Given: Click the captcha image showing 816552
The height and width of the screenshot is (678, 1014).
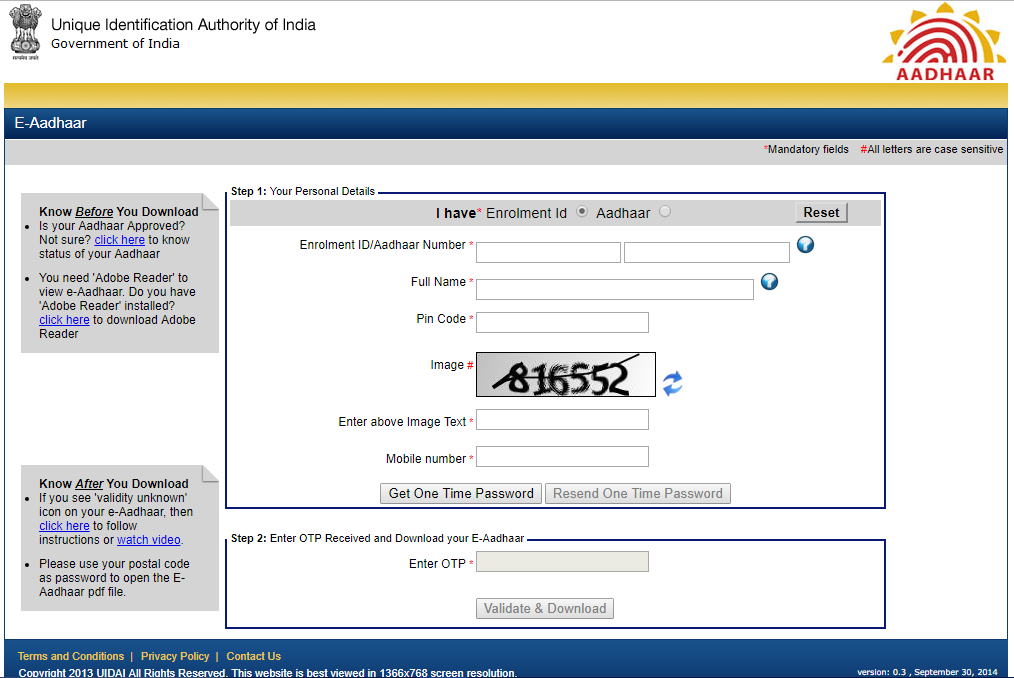Looking at the screenshot, I should [x=566, y=374].
